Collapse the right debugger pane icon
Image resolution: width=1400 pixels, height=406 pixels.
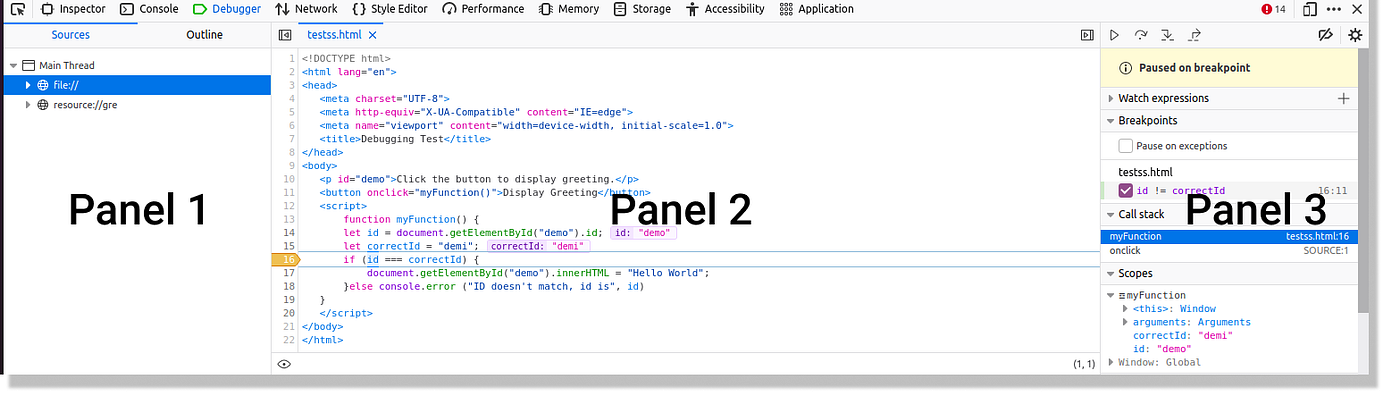1087,35
